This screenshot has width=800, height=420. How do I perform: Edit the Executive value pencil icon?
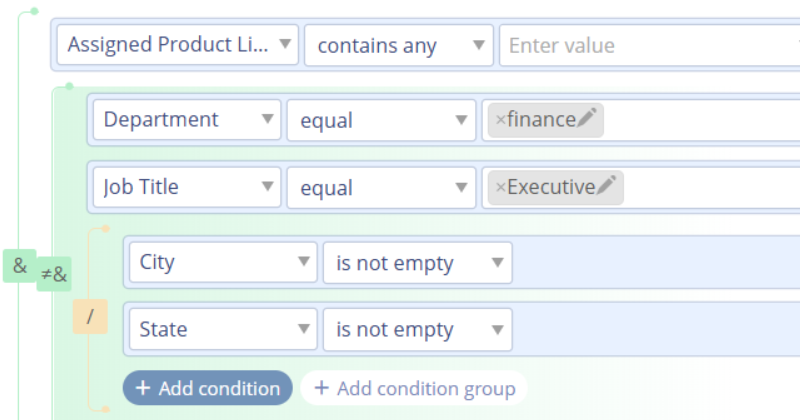point(607,186)
